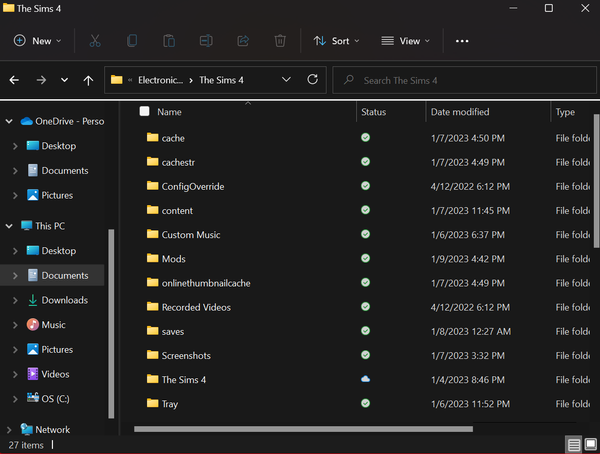Image resolution: width=600 pixels, height=454 pixels.
Task: Expand the Network tree node
Action: tap(9, 430)
